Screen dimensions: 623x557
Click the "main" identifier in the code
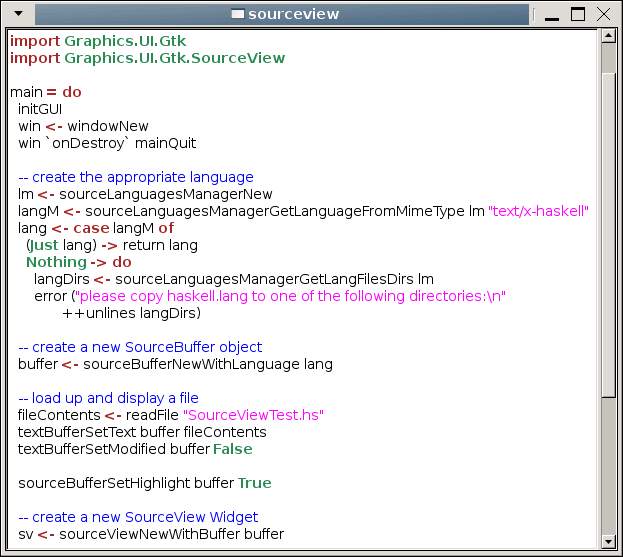pos(26,92)
